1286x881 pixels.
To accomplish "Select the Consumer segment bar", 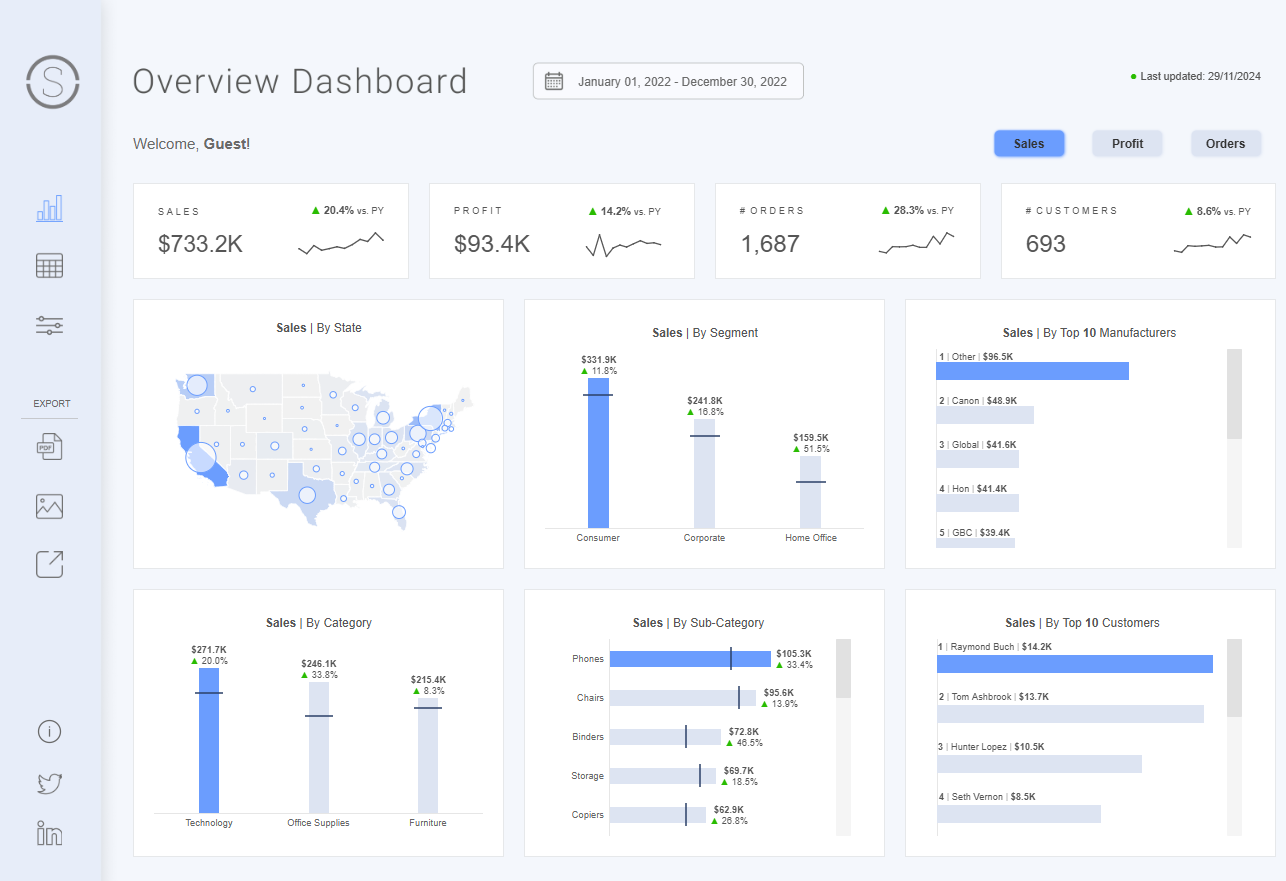I will point(598,453).
